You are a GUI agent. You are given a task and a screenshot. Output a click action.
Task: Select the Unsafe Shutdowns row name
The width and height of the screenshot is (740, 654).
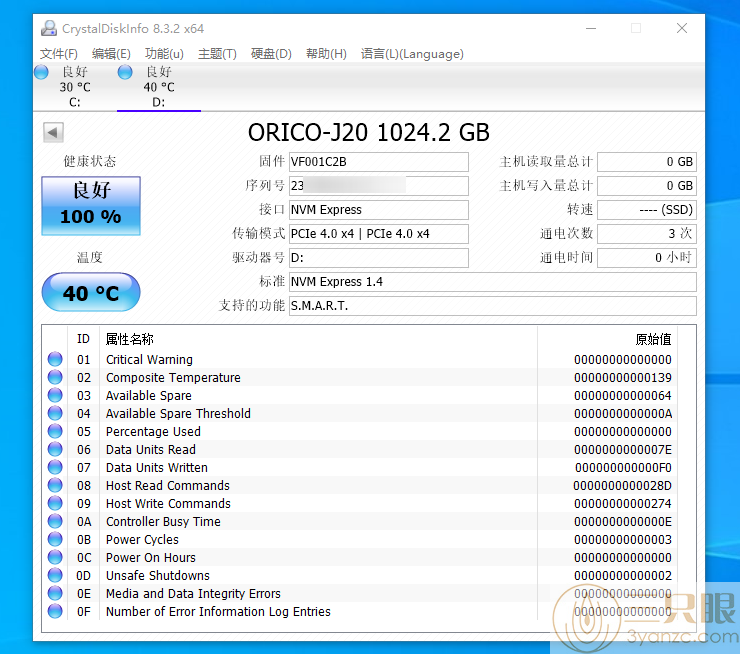tap(158, 576)
